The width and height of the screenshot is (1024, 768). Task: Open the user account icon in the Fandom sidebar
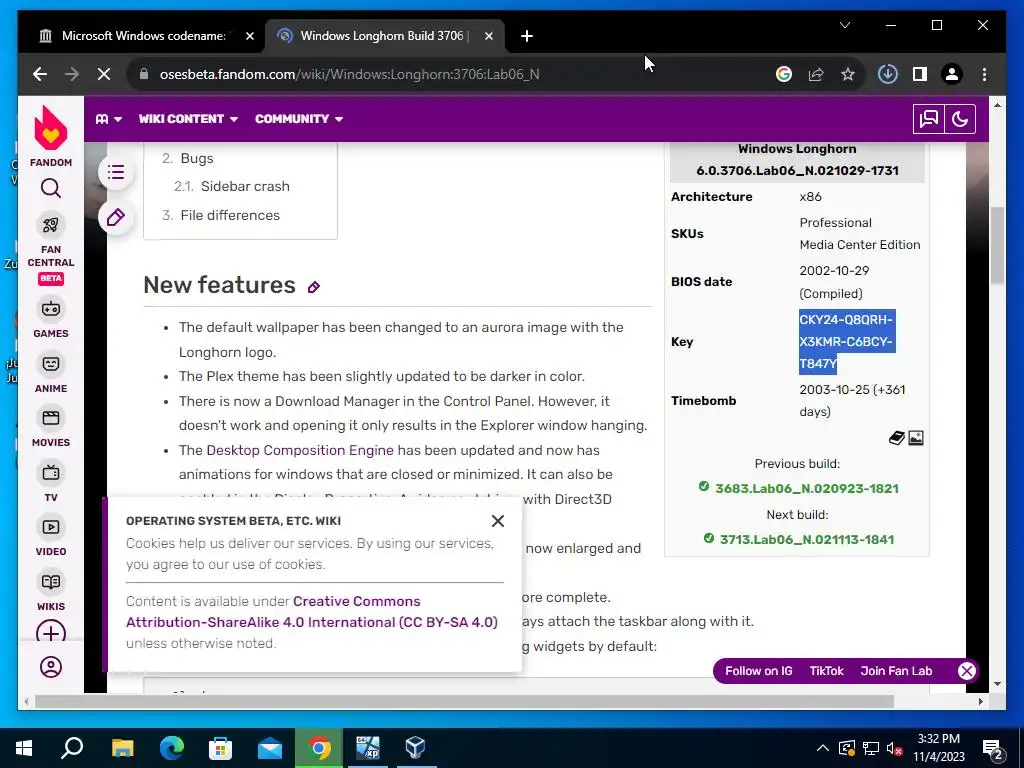pyautogui.click(x=51, y=667)
